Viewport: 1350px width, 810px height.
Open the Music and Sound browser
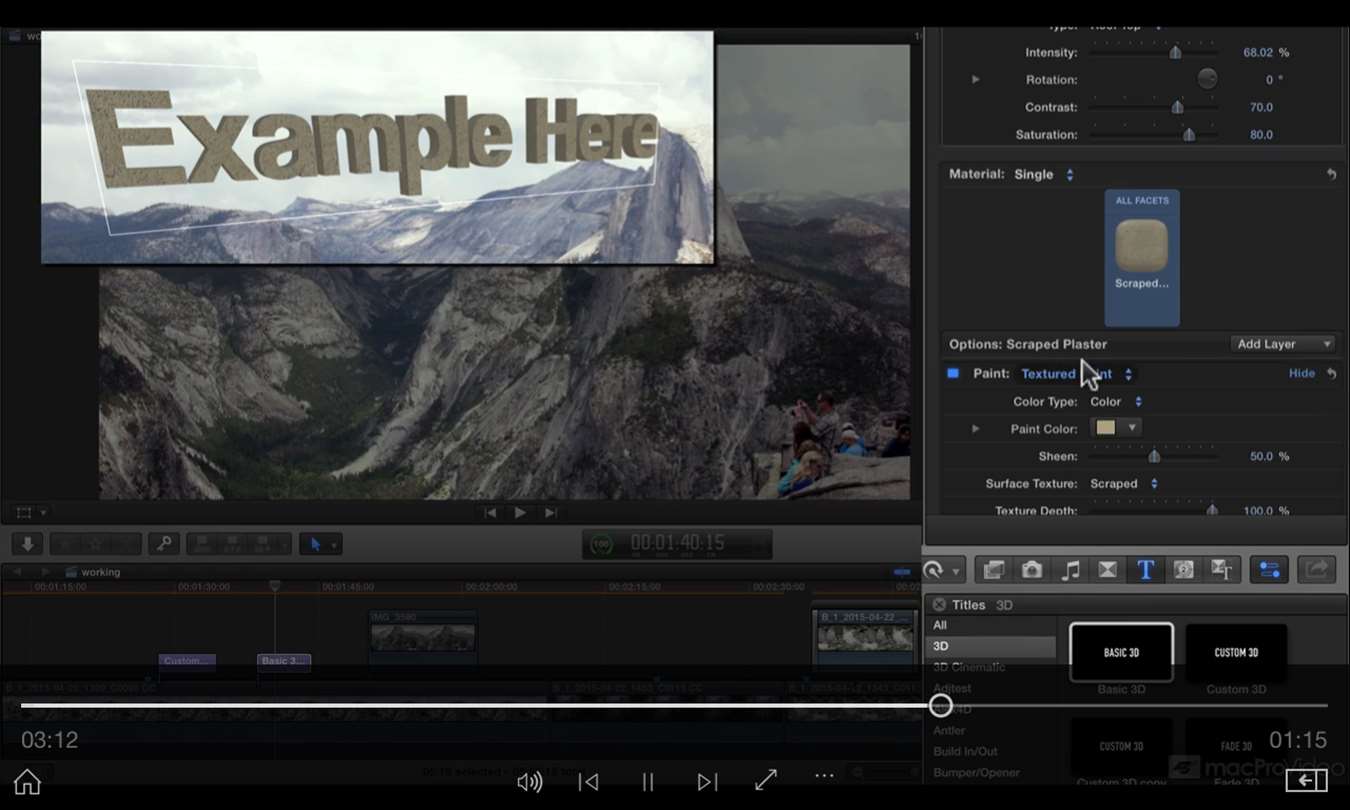pyautogui.click(x=1070, y=570)
